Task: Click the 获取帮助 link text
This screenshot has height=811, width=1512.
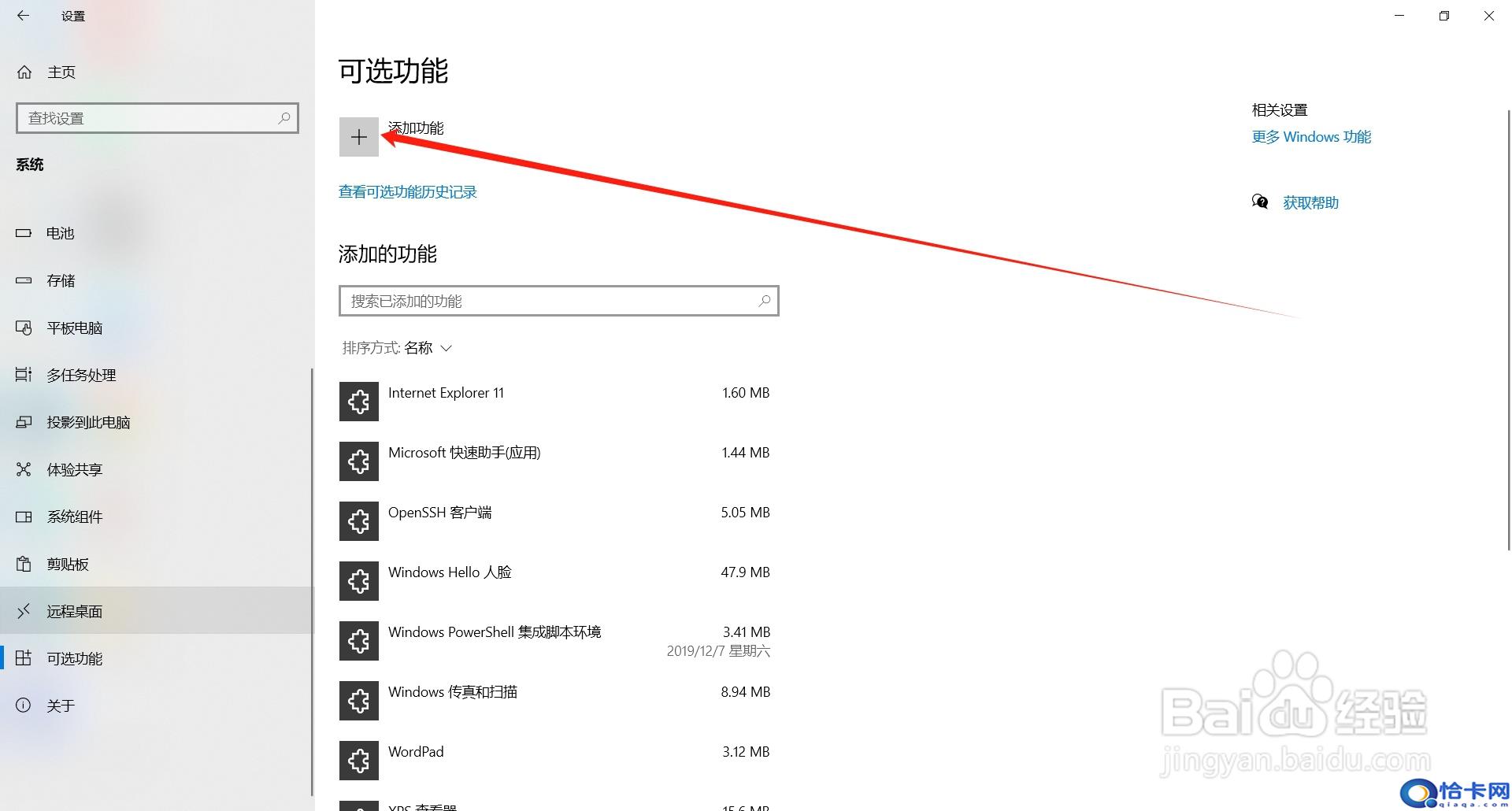Action: (1310, 203)
